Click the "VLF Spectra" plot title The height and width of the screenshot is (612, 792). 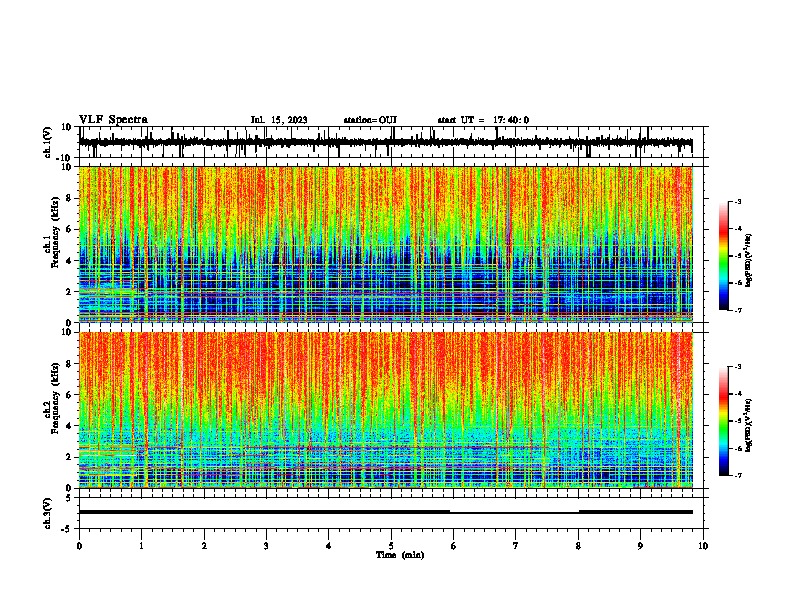coord(113,120)
